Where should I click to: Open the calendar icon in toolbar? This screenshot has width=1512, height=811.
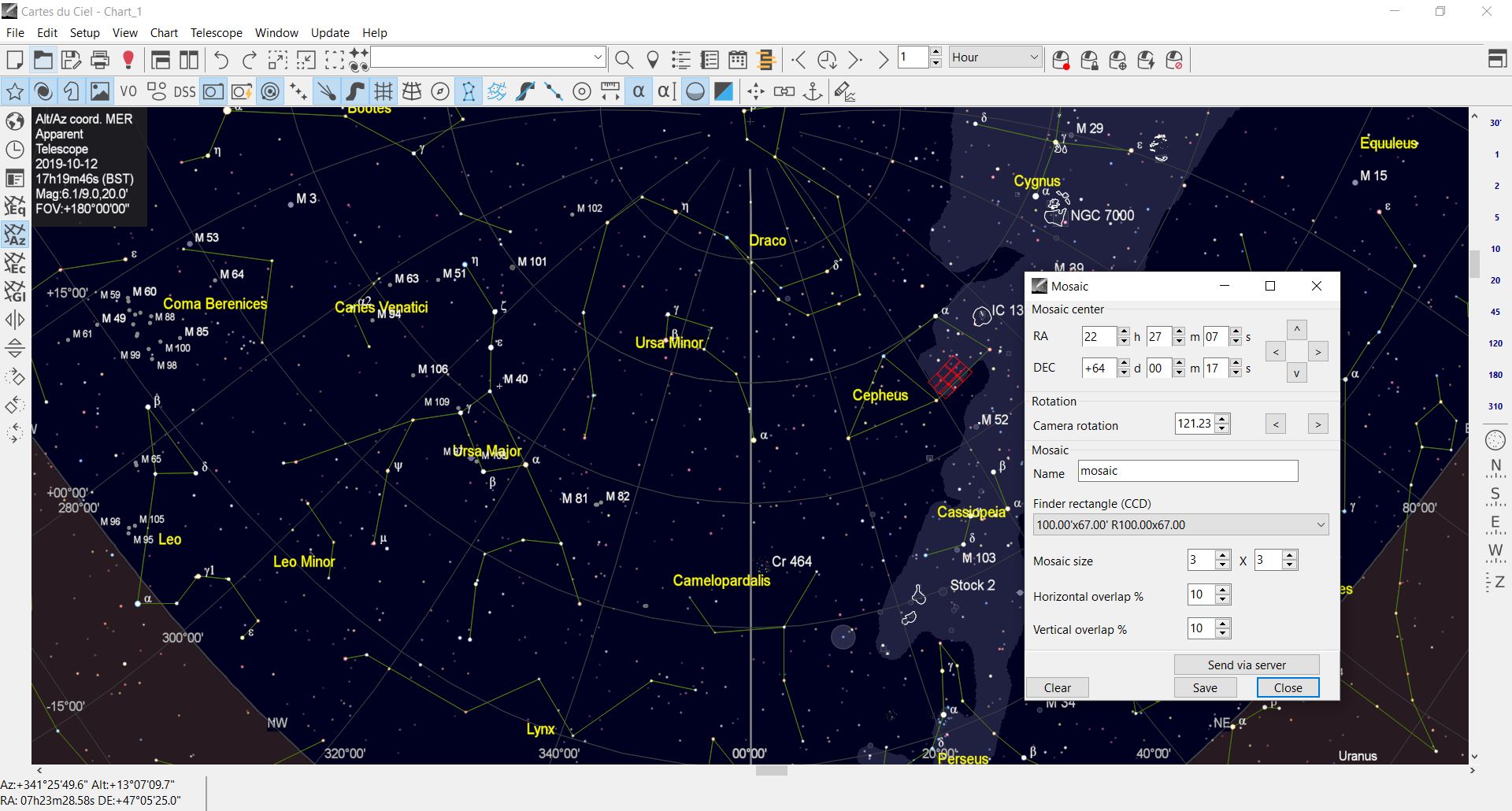(738, 60)
